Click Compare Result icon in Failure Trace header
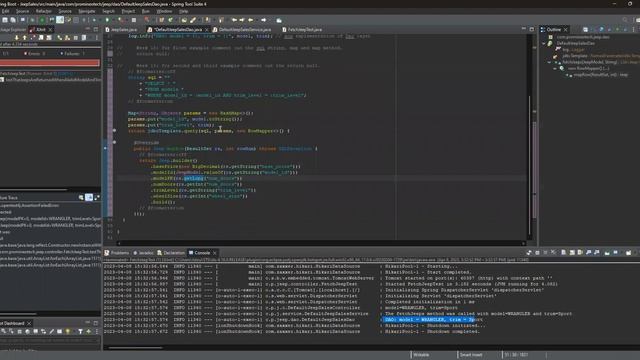 (x=97, y=198)
